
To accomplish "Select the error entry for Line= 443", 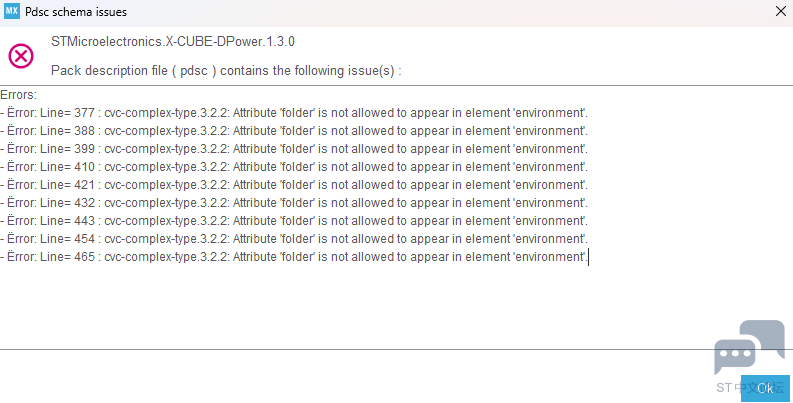I will click(x=294, y=220).
